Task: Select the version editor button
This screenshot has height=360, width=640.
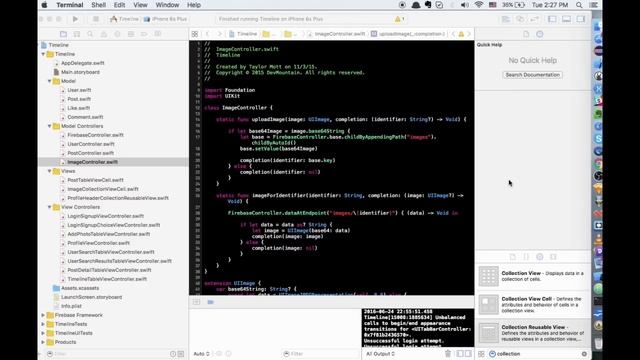Action: click(534, 19)
